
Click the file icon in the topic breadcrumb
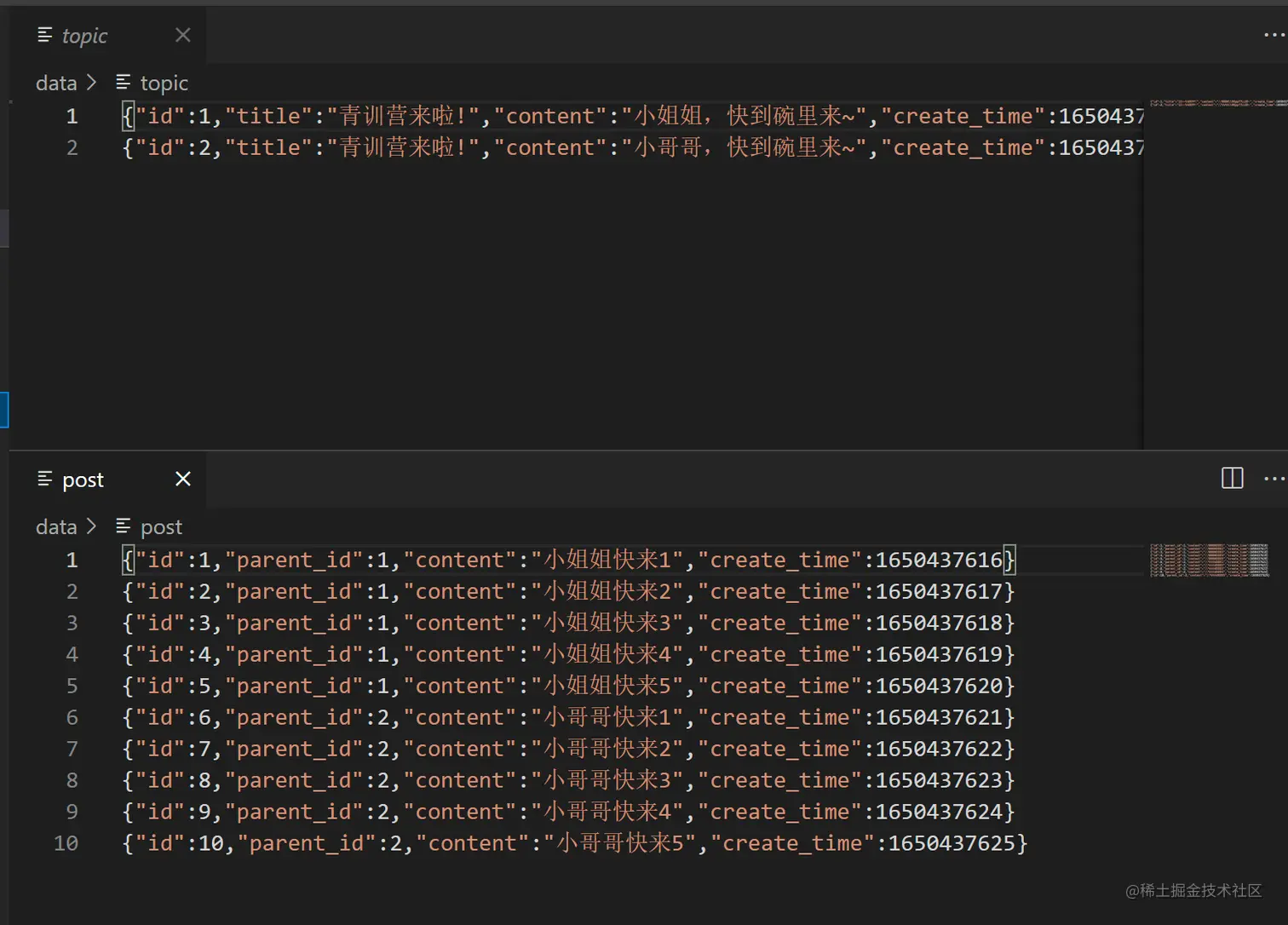(124, 83)
